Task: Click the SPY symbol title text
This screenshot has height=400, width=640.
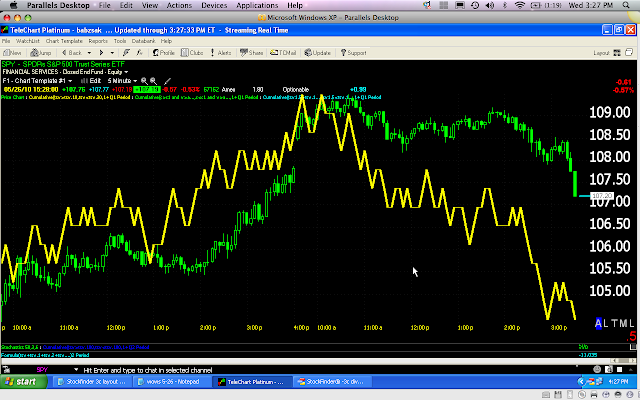Action: pos(63,64)
